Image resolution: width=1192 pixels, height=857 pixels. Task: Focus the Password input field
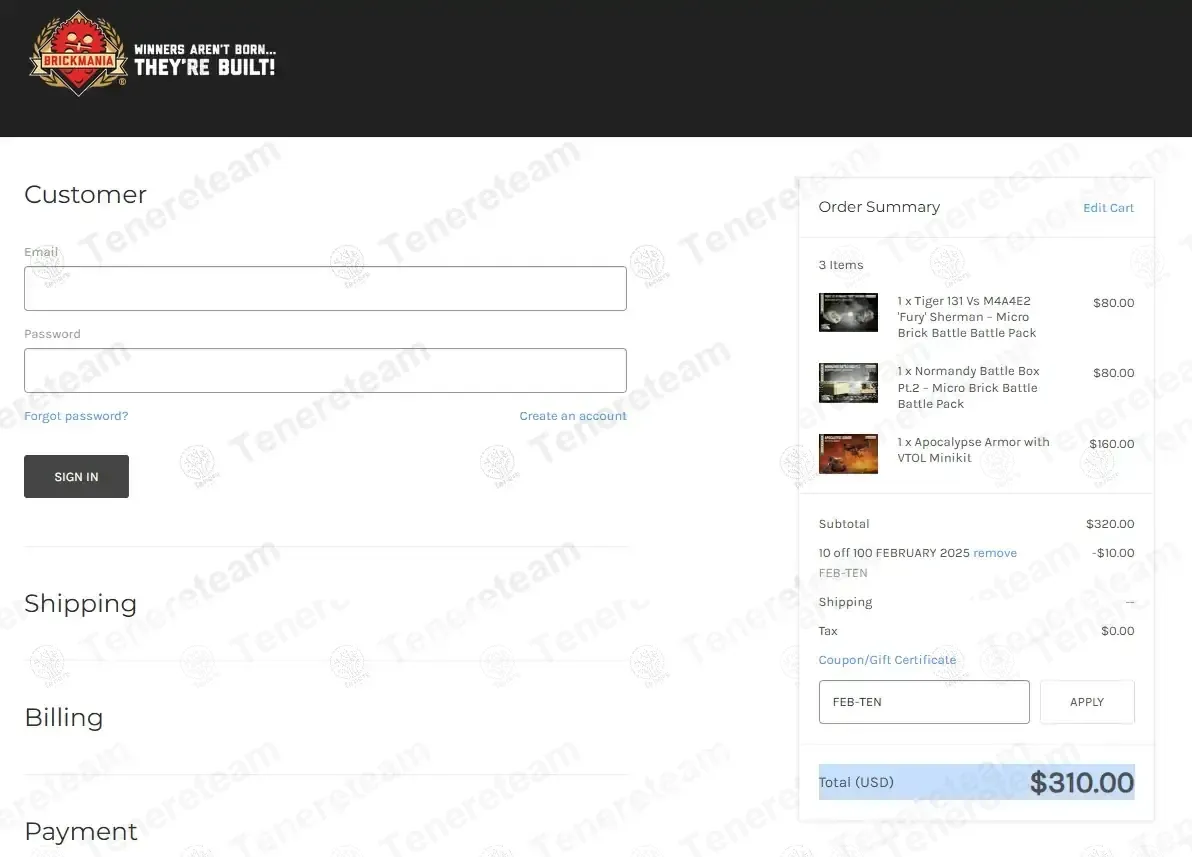point(325,370)
